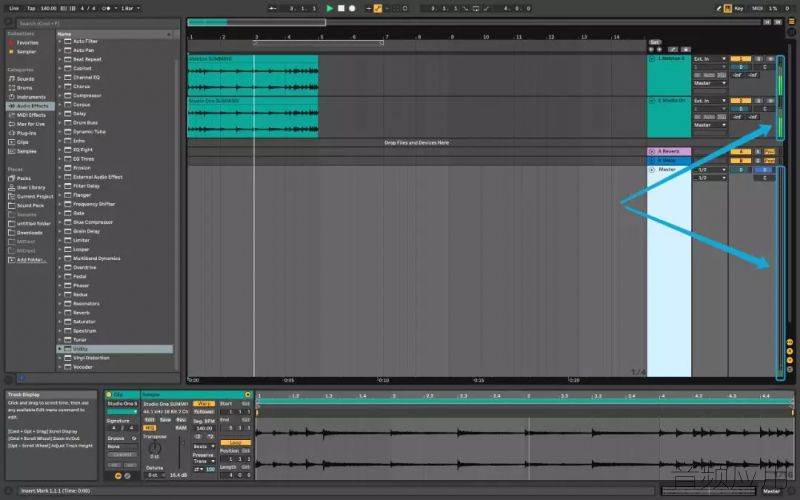The height and width of the screenshot is (500, 800).
Task: Open the Beats warp mode dropdown
Action: pyautogui.click(x=204, y=446)
